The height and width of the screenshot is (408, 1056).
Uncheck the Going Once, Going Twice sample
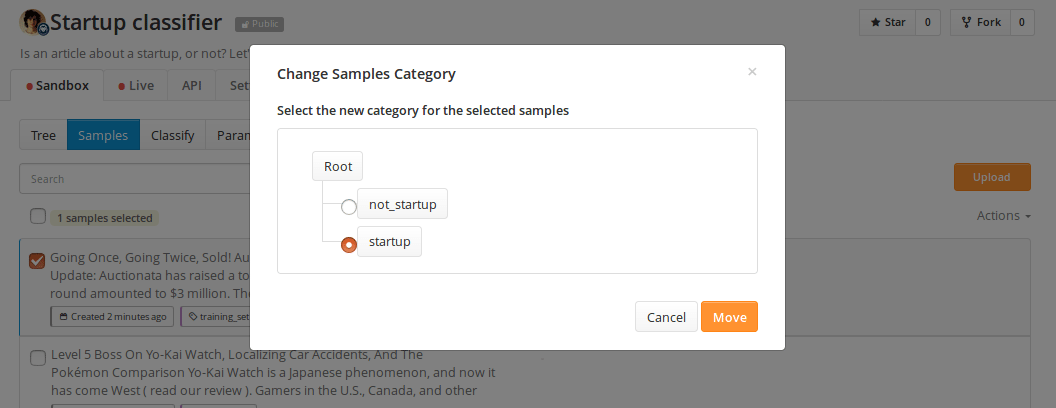(x=37, y=260)
